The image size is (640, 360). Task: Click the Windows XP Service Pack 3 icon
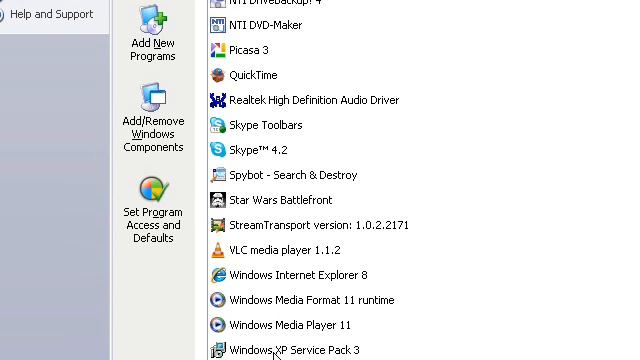[218, 350]
